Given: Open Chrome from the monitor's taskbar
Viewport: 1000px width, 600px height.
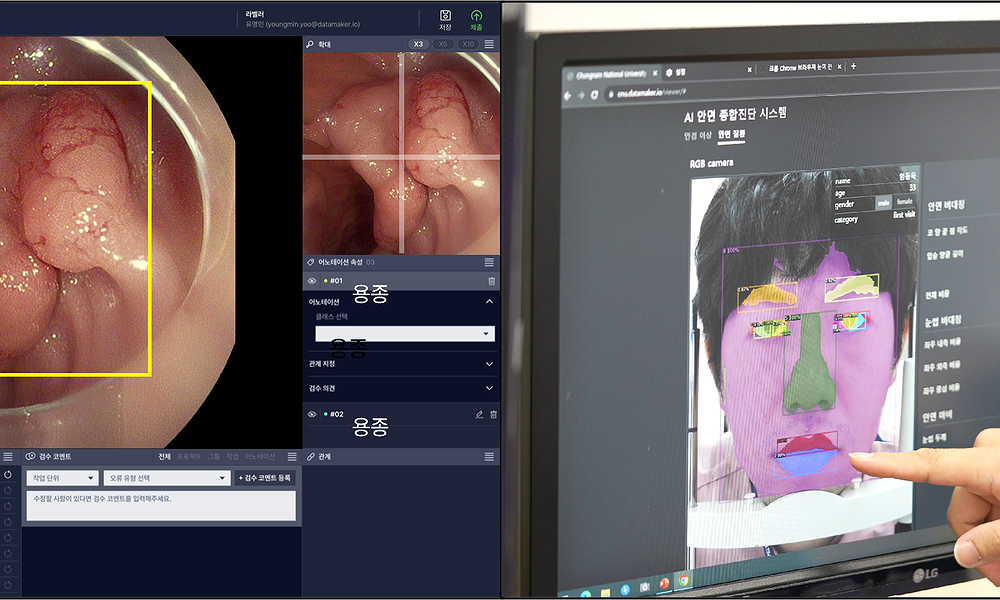Looking at the screenshot, I should (x=684, y=580).
